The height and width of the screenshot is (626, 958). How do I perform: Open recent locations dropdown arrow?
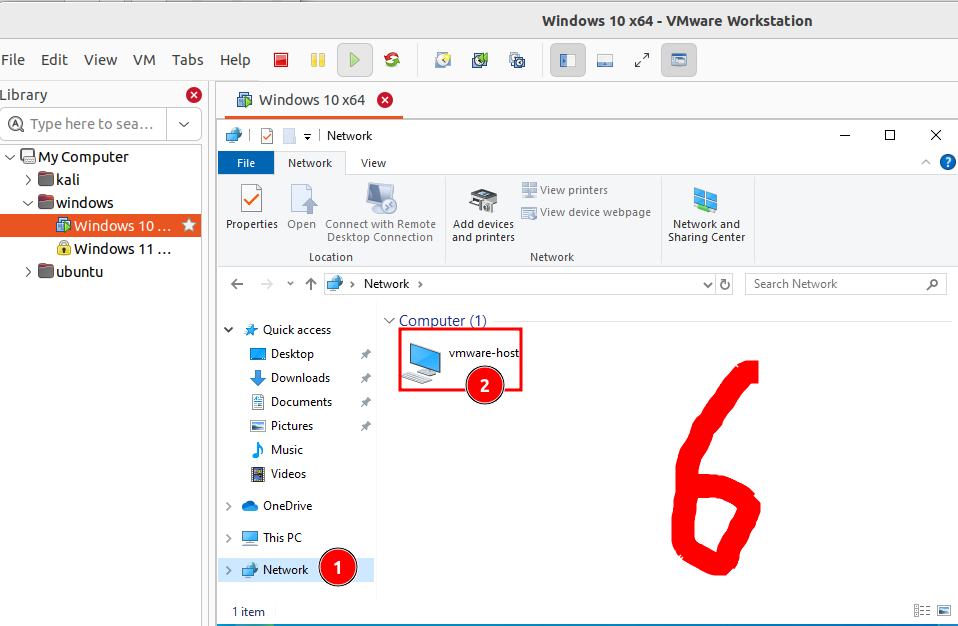tap(290, 284)
